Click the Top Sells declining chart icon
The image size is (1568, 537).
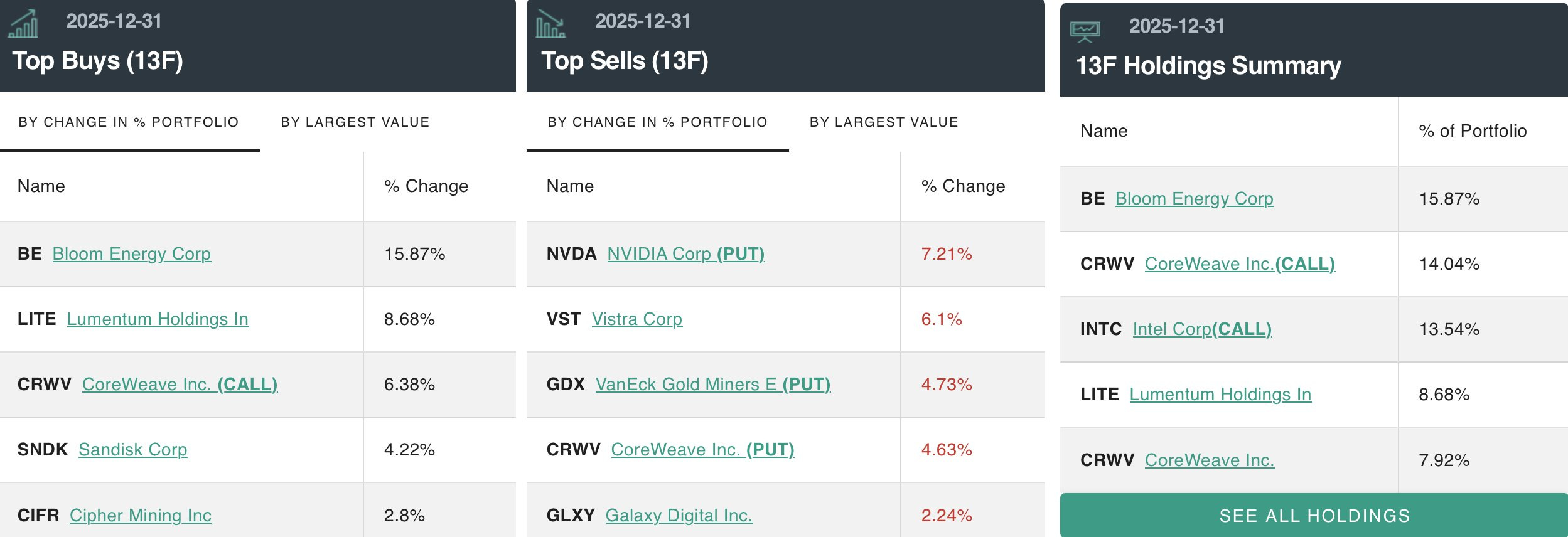(550, 24)
